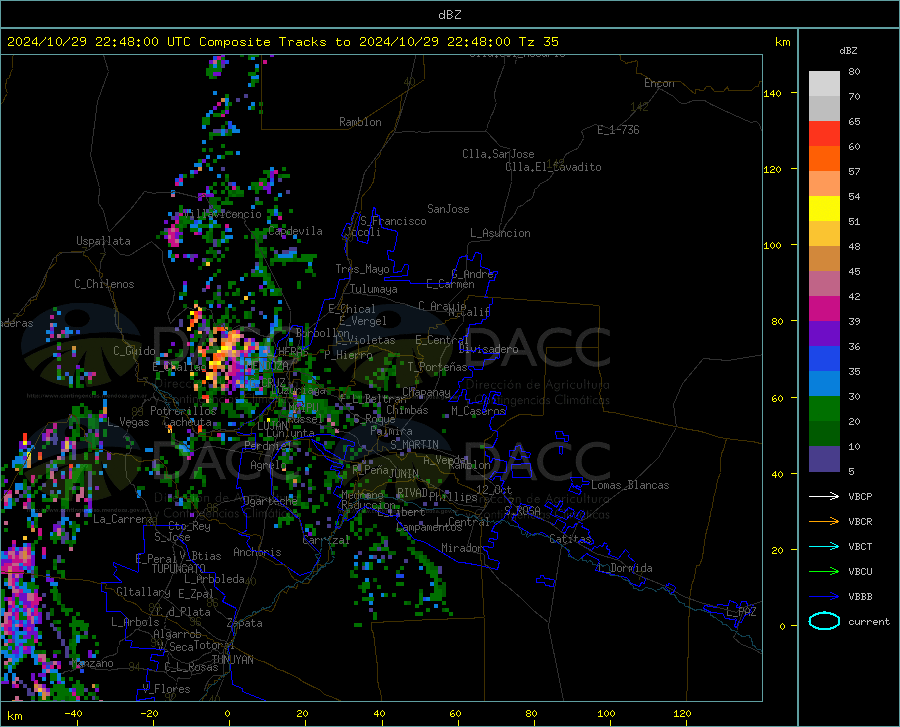900x727 pixels.
Task: Click the 'Mirador' place label
Action: pos(462,549)
